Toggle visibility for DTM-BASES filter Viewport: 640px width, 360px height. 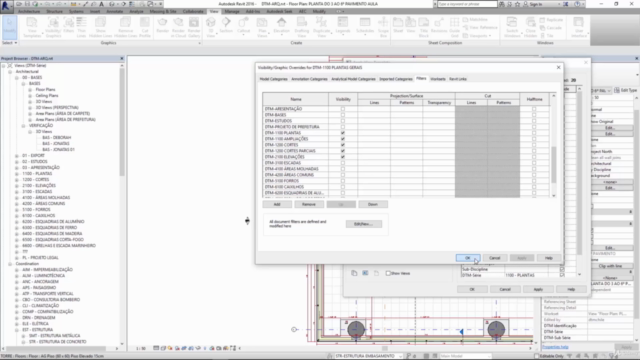(343, 115)
